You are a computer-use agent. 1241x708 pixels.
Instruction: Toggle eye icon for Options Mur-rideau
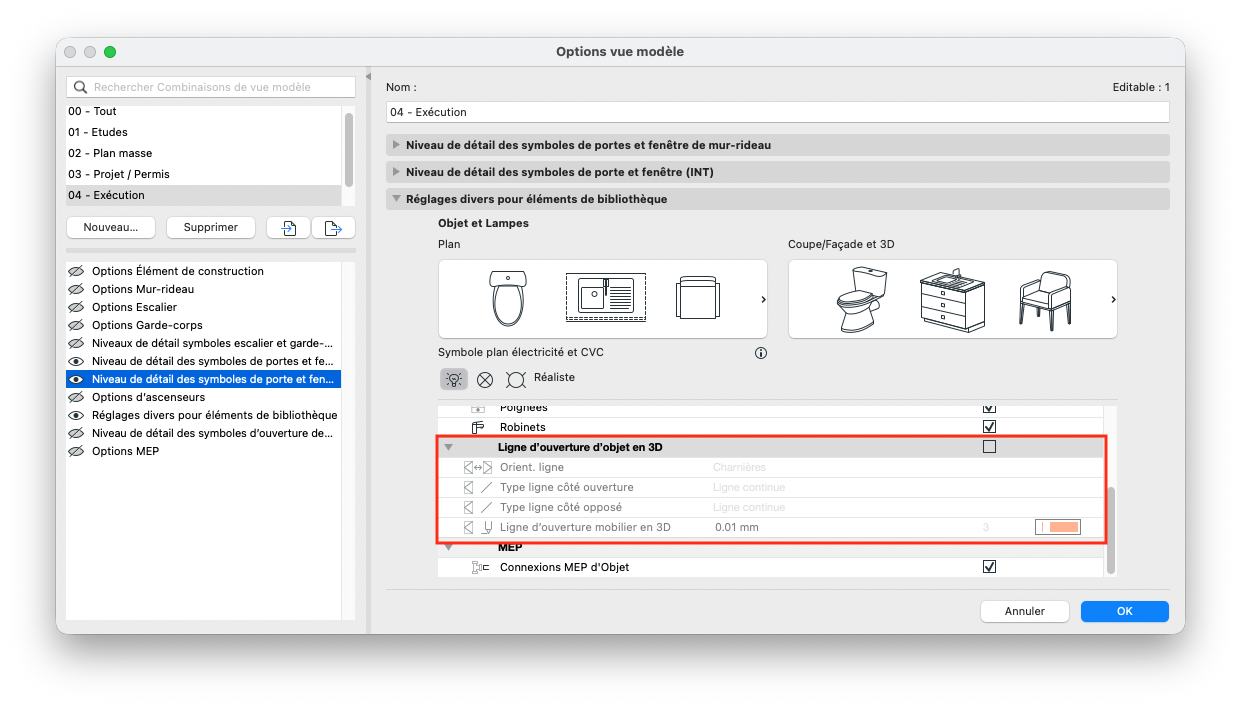point(75,289)
